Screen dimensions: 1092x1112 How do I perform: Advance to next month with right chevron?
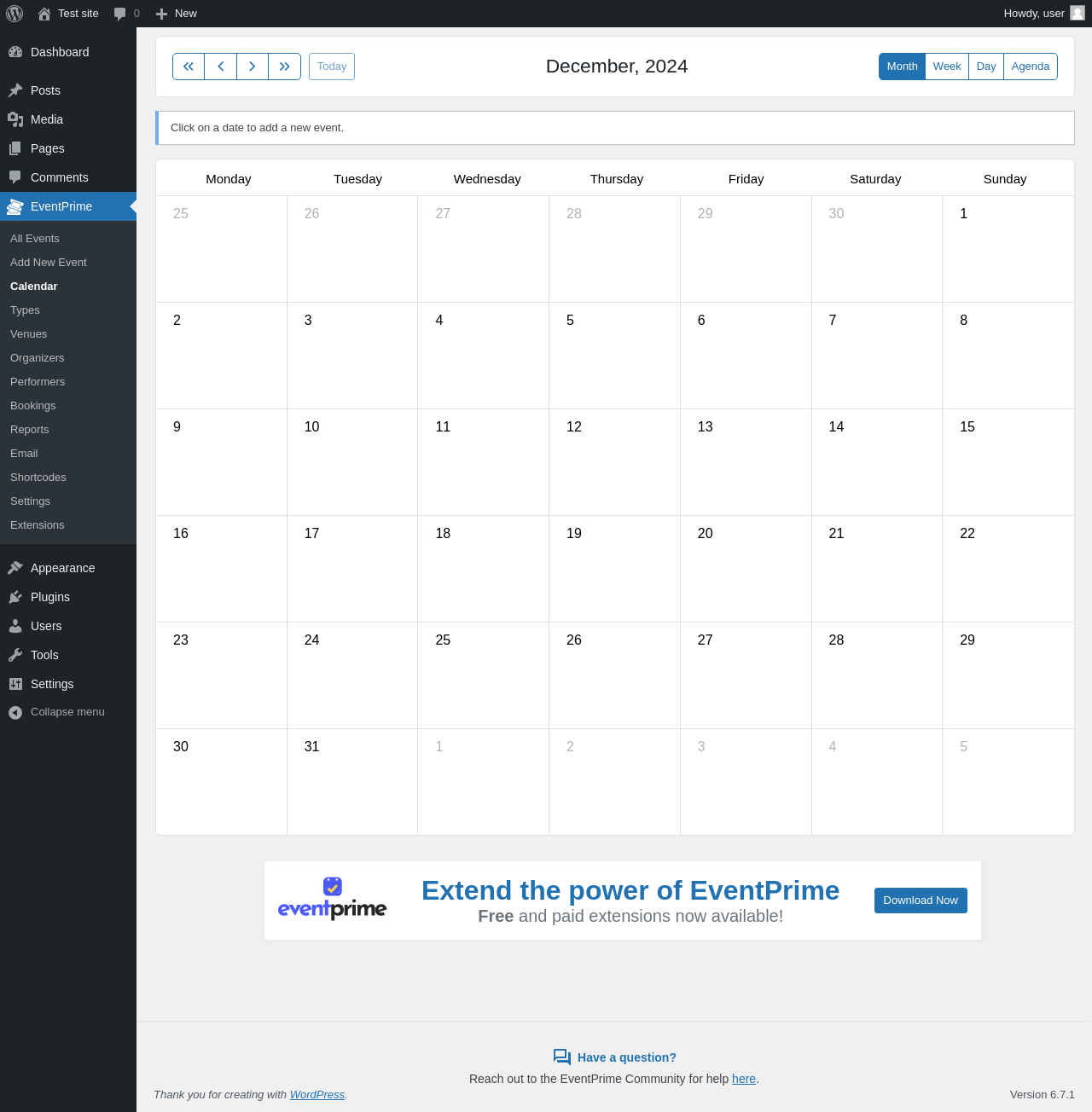pos(253,67)
